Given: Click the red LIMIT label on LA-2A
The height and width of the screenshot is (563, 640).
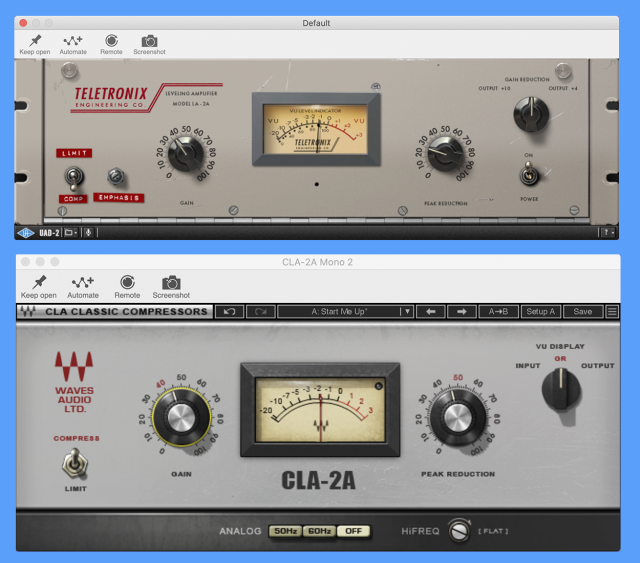Looking at the screenshot, I should 74,153.
